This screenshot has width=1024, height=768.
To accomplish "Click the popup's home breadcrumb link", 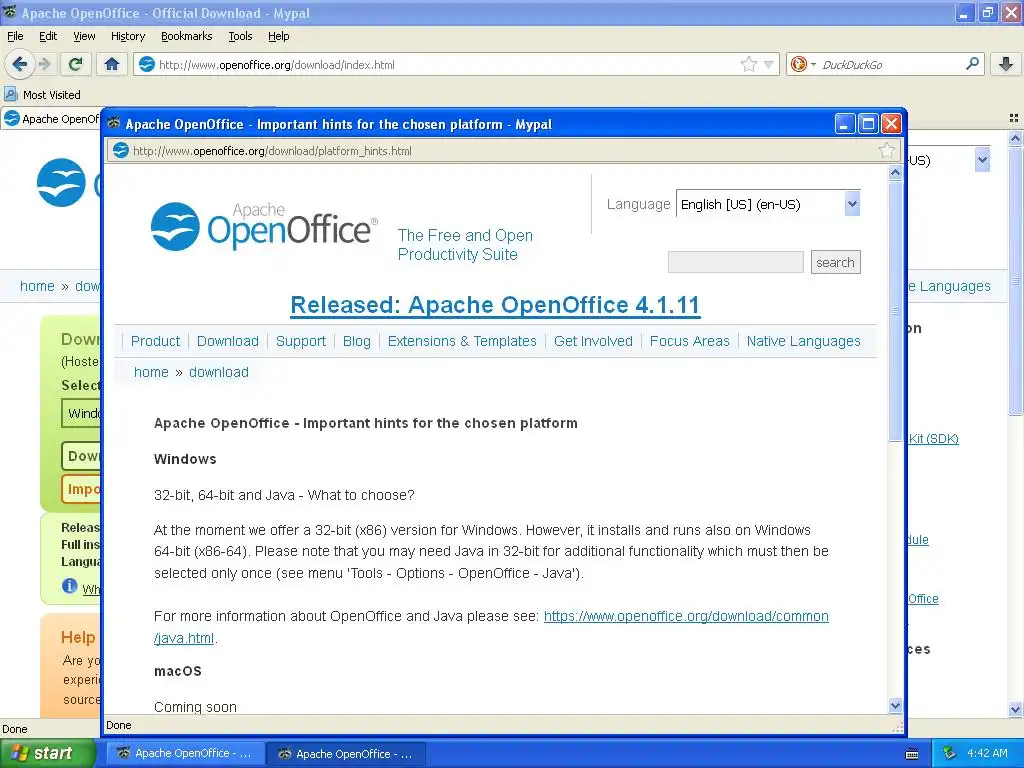I will point(151,372).
